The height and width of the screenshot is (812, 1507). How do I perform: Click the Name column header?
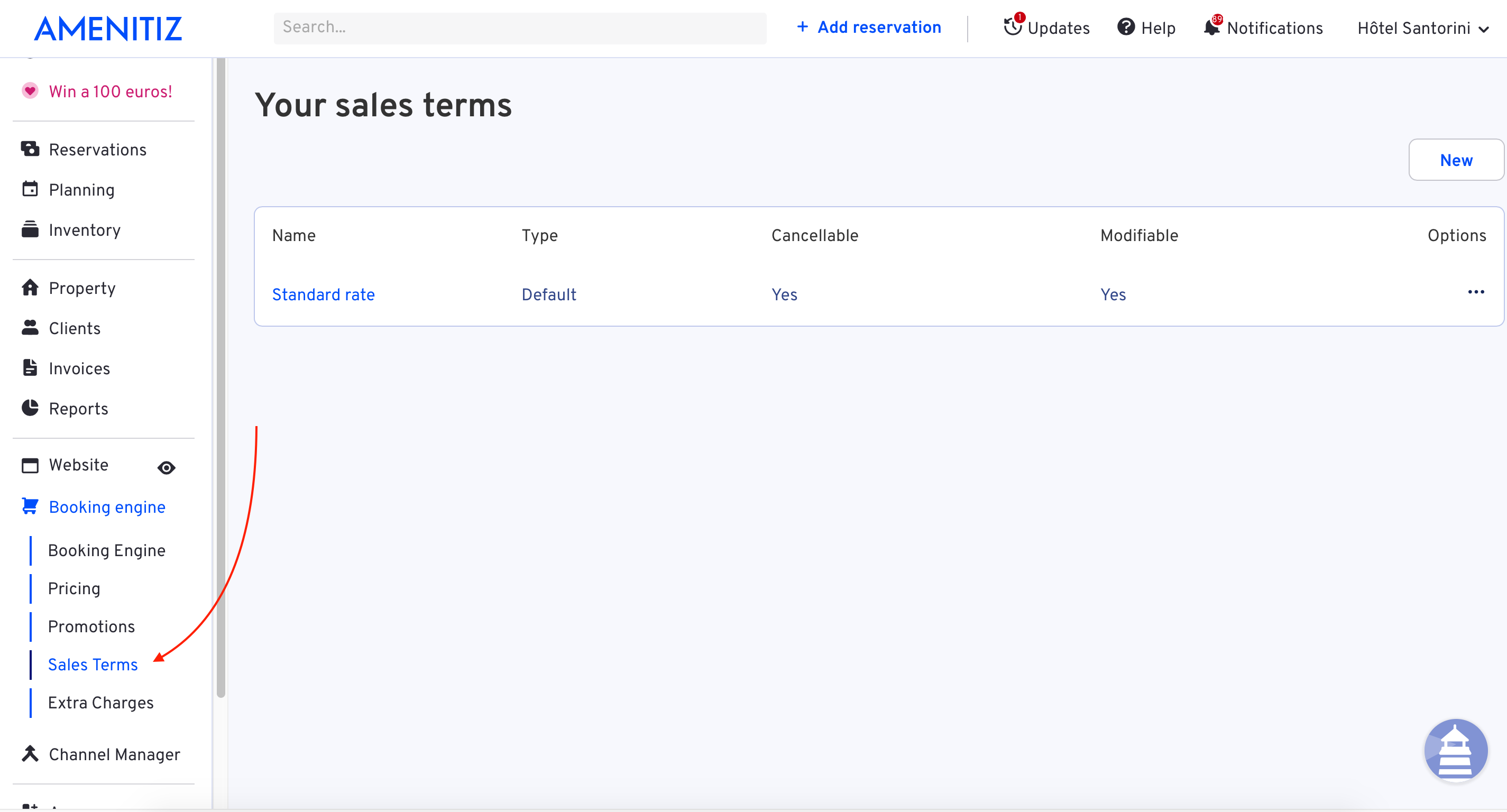click(293, 235)
